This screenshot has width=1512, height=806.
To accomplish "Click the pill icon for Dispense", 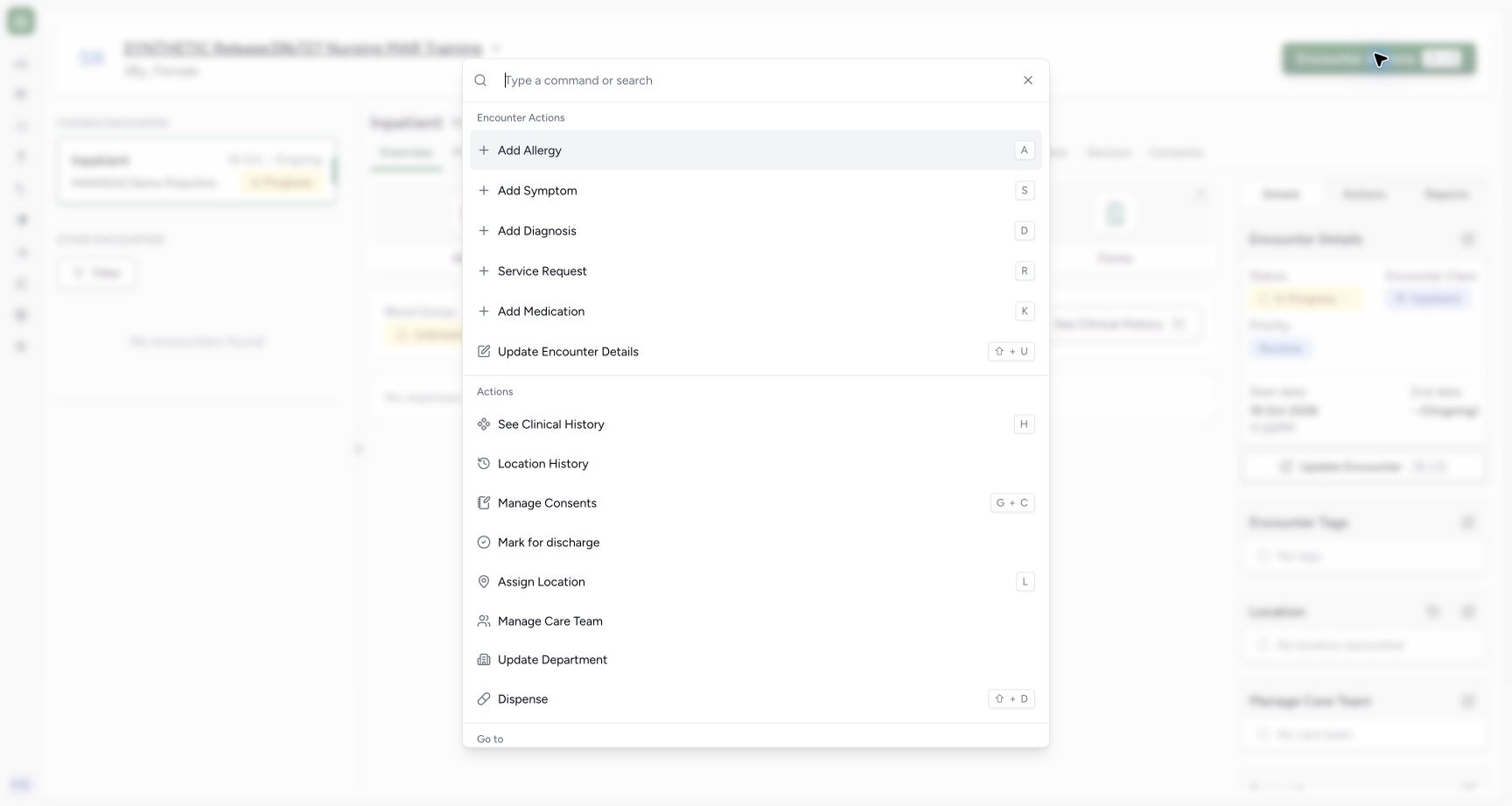I will pos(484,699).
